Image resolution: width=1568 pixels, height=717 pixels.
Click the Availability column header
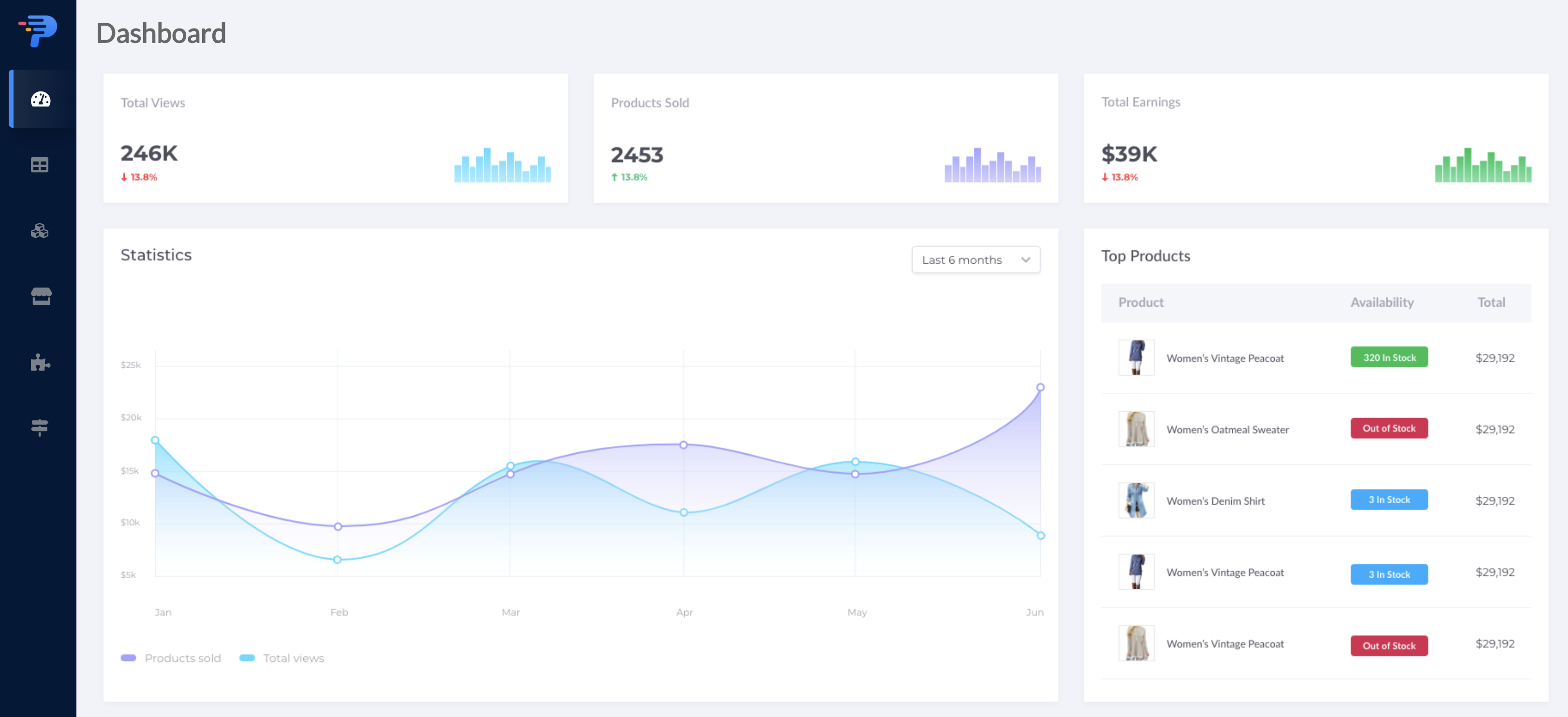point(1382,302)
